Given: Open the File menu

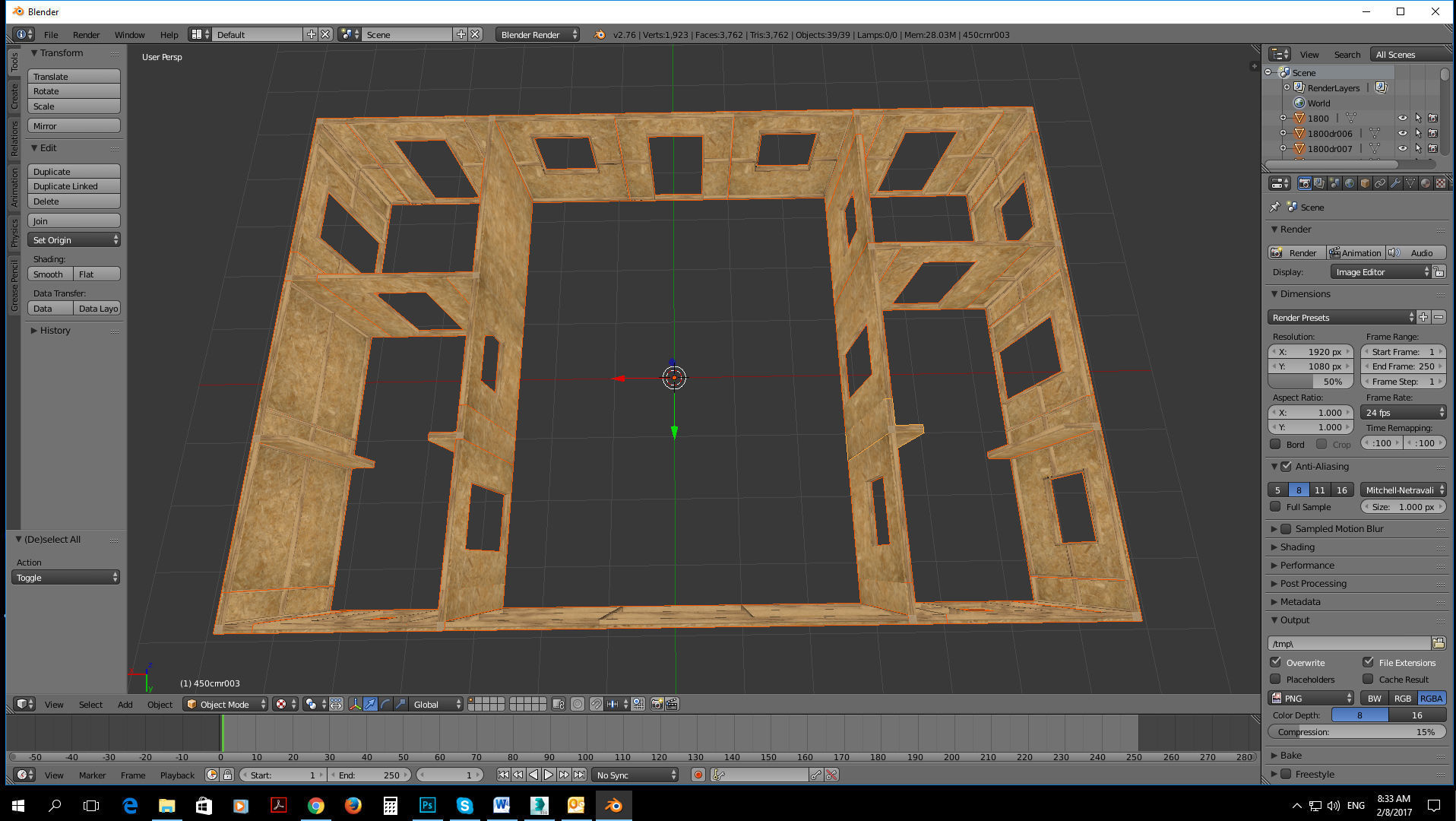Looking at the screenshot, I should [51, 34].
